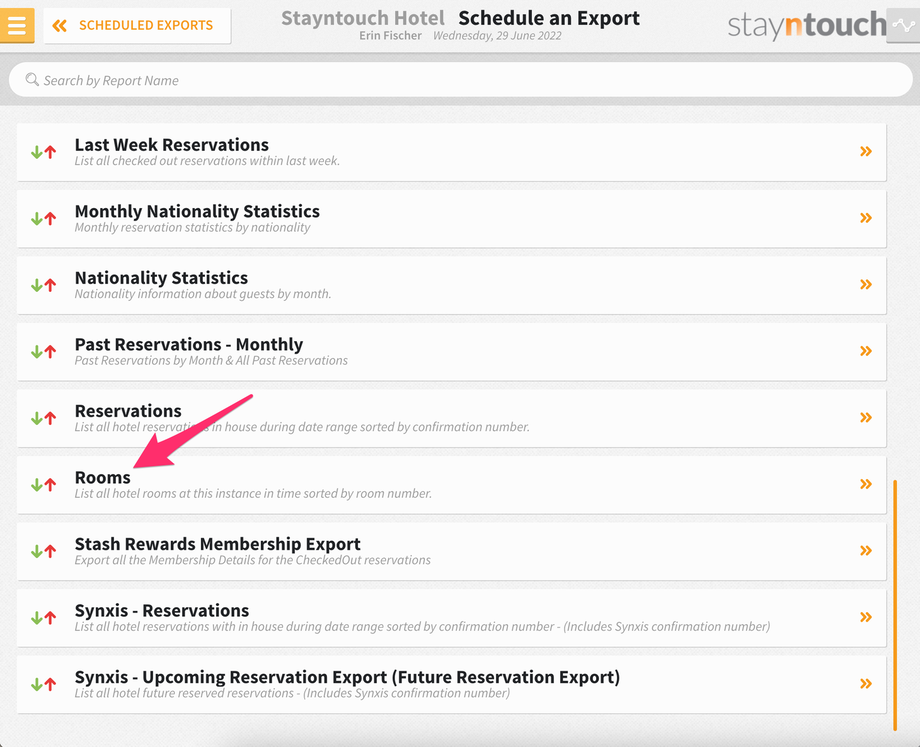Click the 'Stayntouch Hotel' header name

coord(363,18)
